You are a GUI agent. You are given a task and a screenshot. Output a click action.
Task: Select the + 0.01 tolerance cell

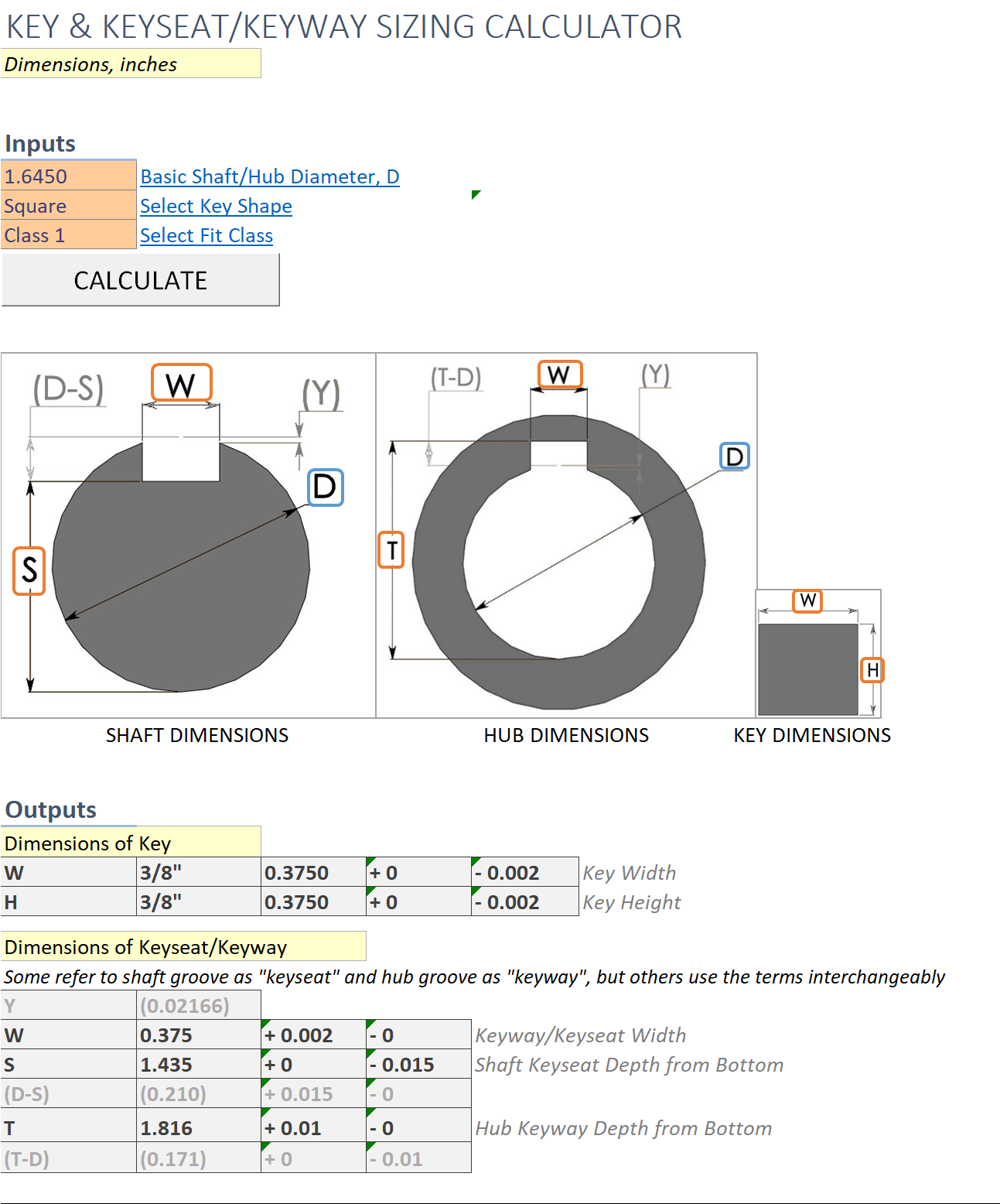point(313,1126)
